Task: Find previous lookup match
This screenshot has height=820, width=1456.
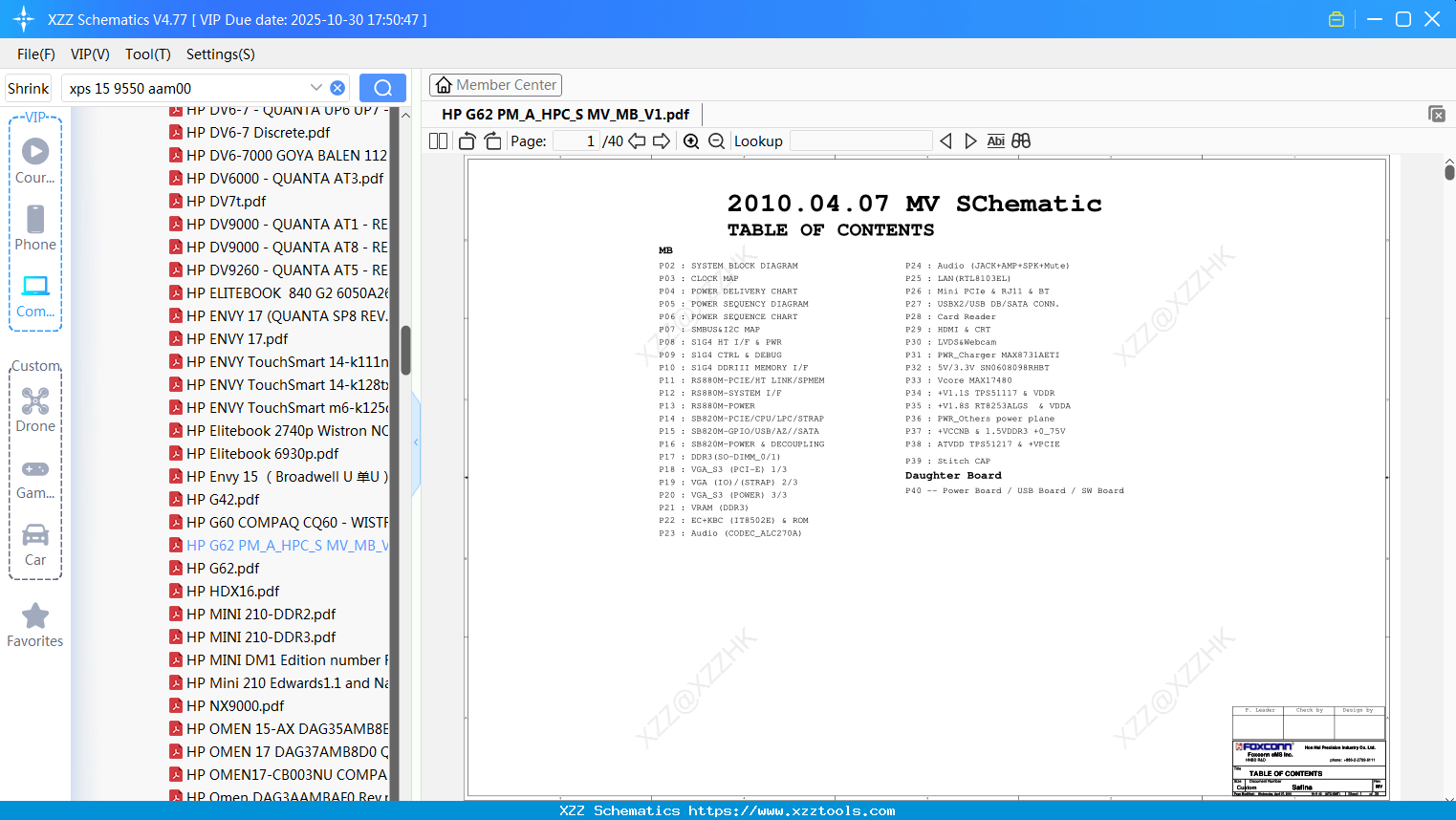Action: (945, 141)
